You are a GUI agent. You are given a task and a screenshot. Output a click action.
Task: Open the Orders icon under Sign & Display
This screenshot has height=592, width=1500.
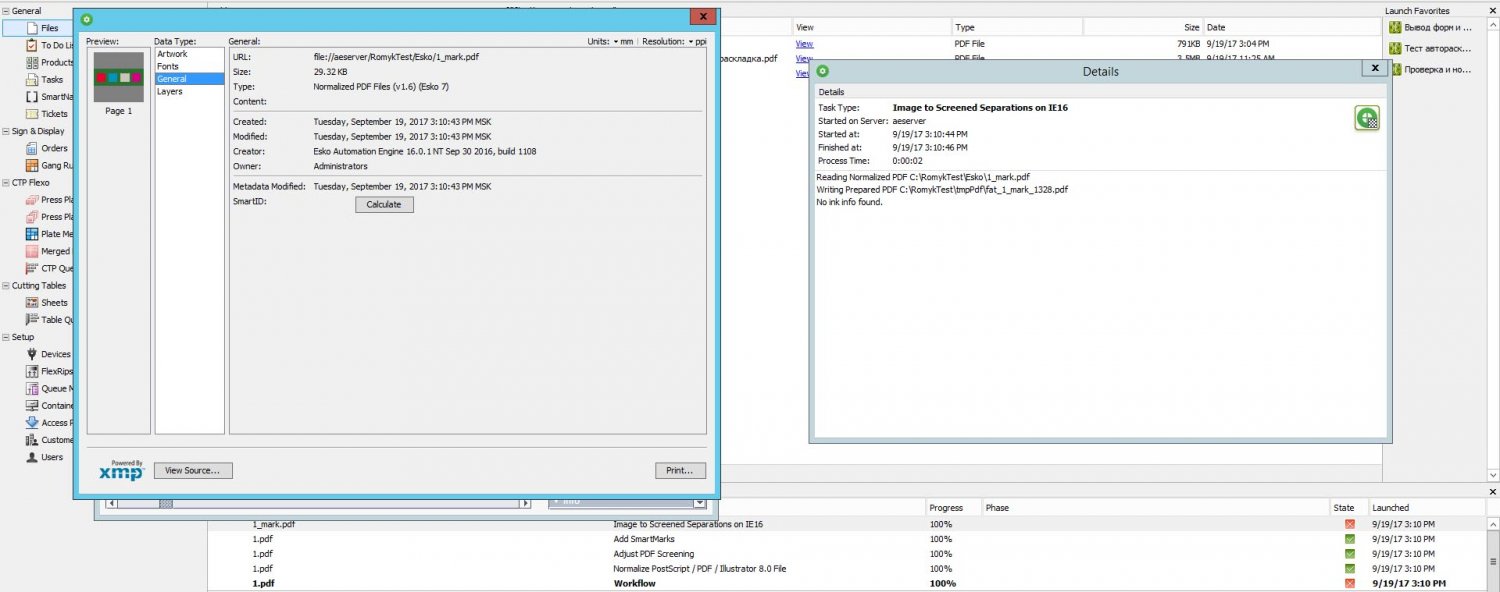[x=32, y=148]
